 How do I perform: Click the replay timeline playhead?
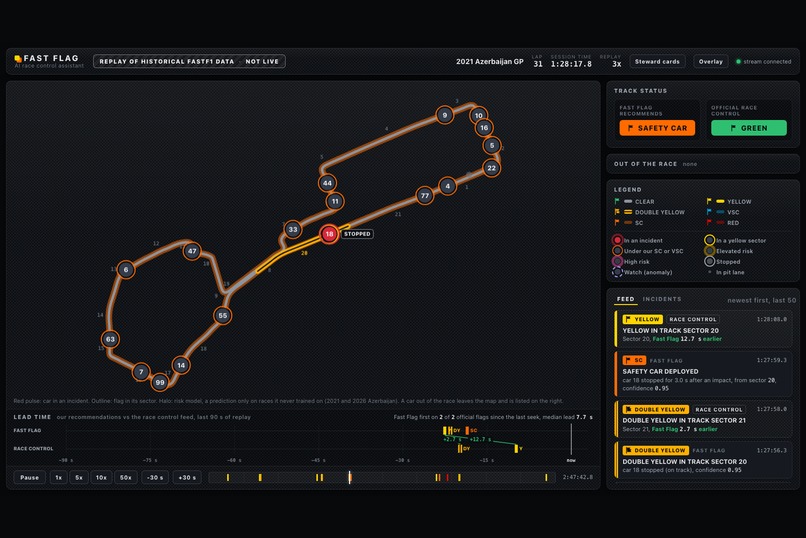(x=350, y=477)
